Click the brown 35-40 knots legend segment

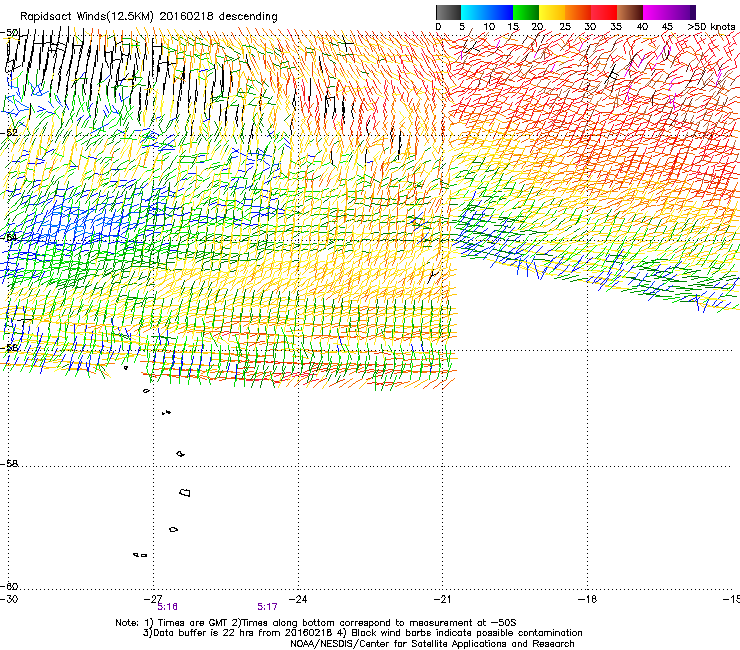[630, 12]
